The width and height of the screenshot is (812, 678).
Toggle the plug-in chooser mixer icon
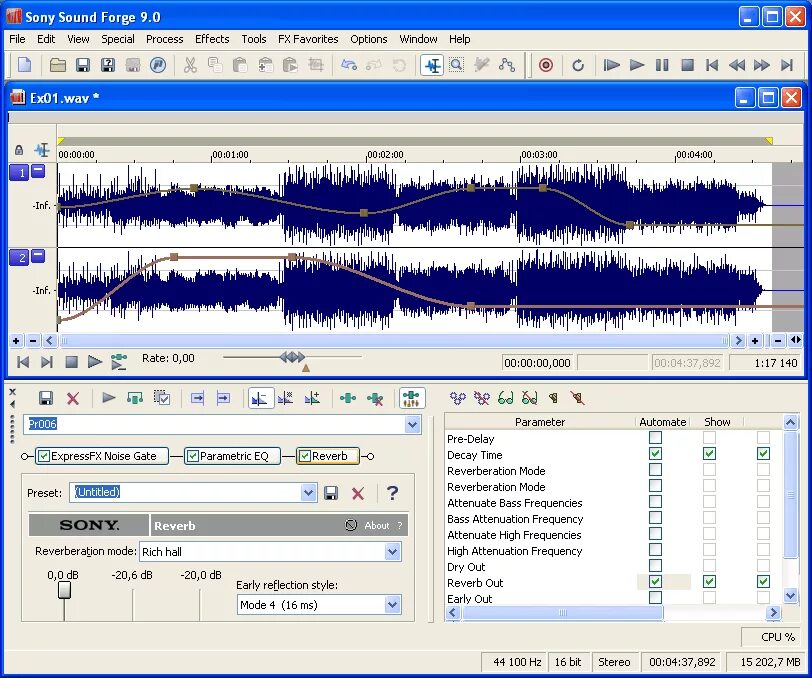point(412,398)
